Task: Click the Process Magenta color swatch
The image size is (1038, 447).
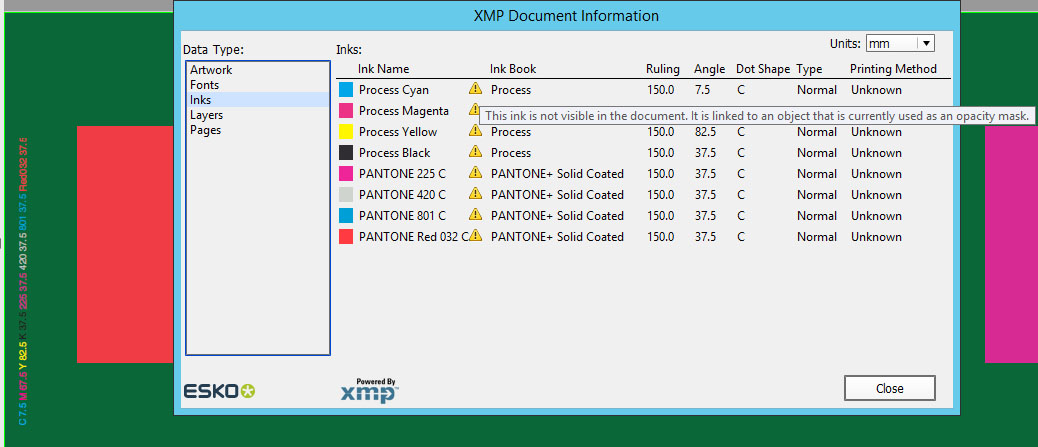Action: click(346, 111)
